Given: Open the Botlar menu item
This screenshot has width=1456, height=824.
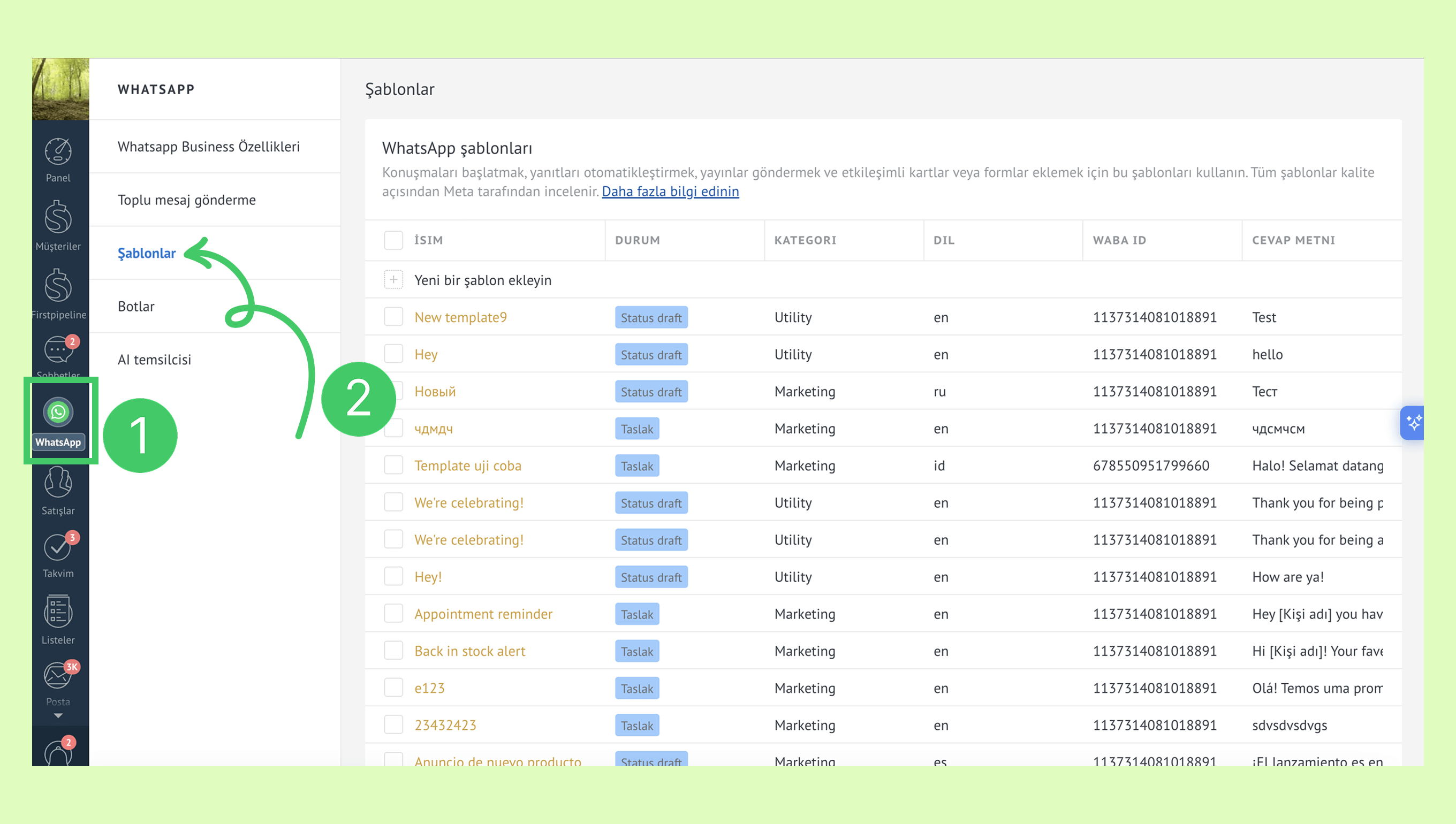Looking at the screenshot, I should (136, 306).
